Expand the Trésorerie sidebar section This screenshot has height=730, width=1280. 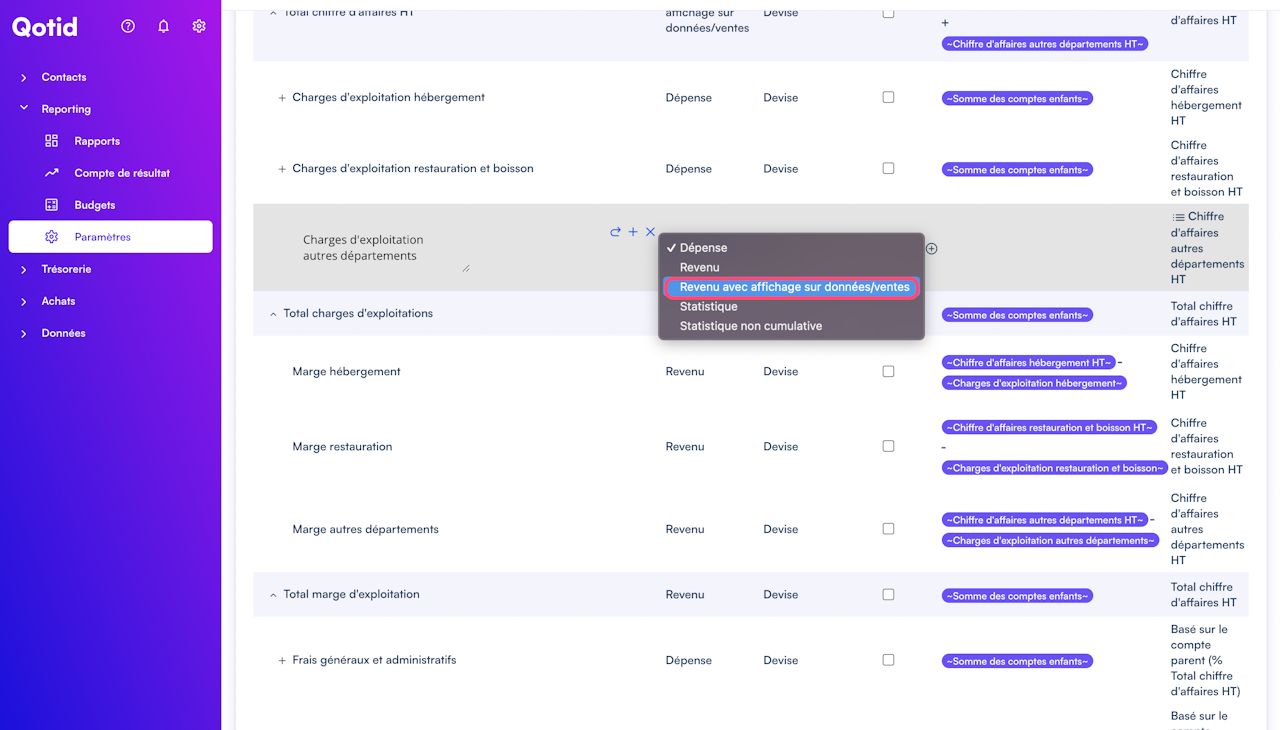pyautogui.click(x=24, y=269)
